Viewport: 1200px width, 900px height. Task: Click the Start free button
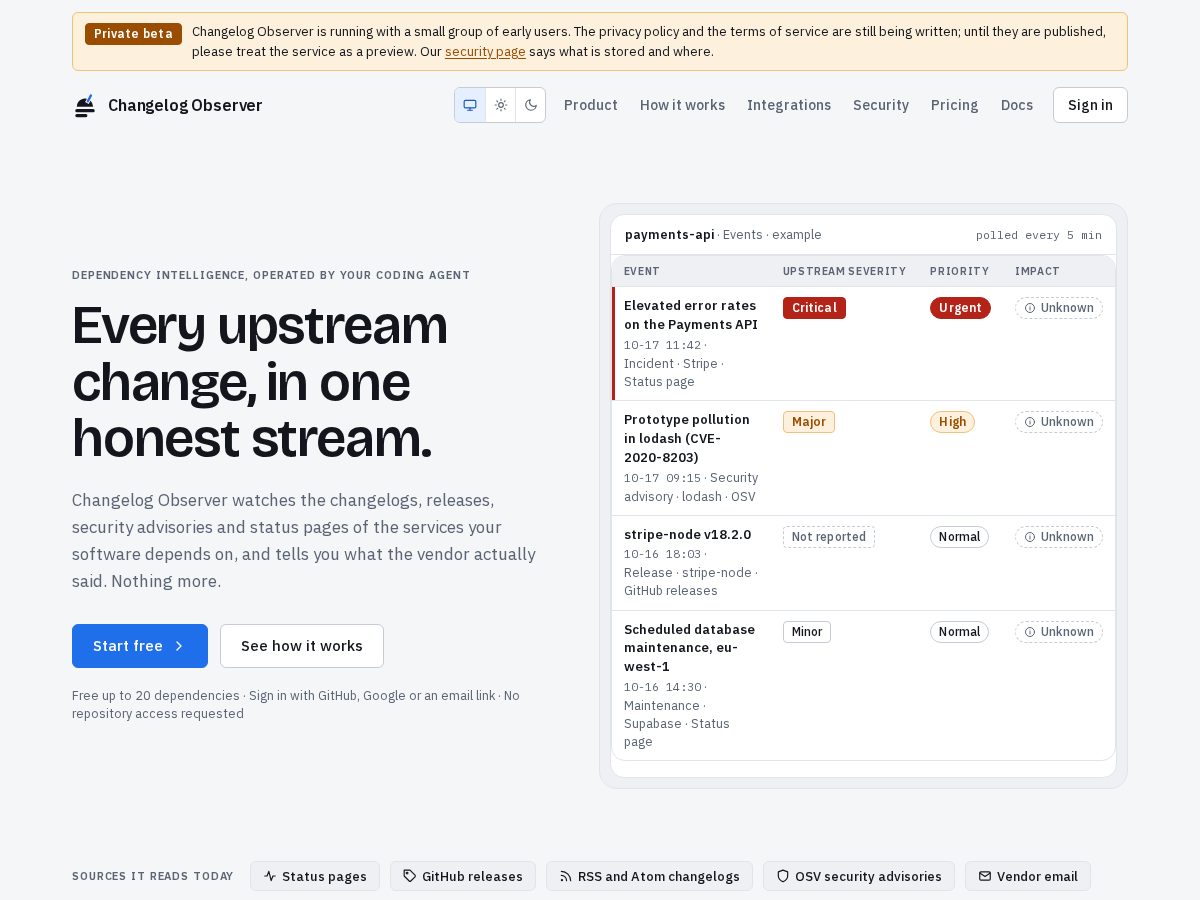pyautogui.click(x=140, y=646)
